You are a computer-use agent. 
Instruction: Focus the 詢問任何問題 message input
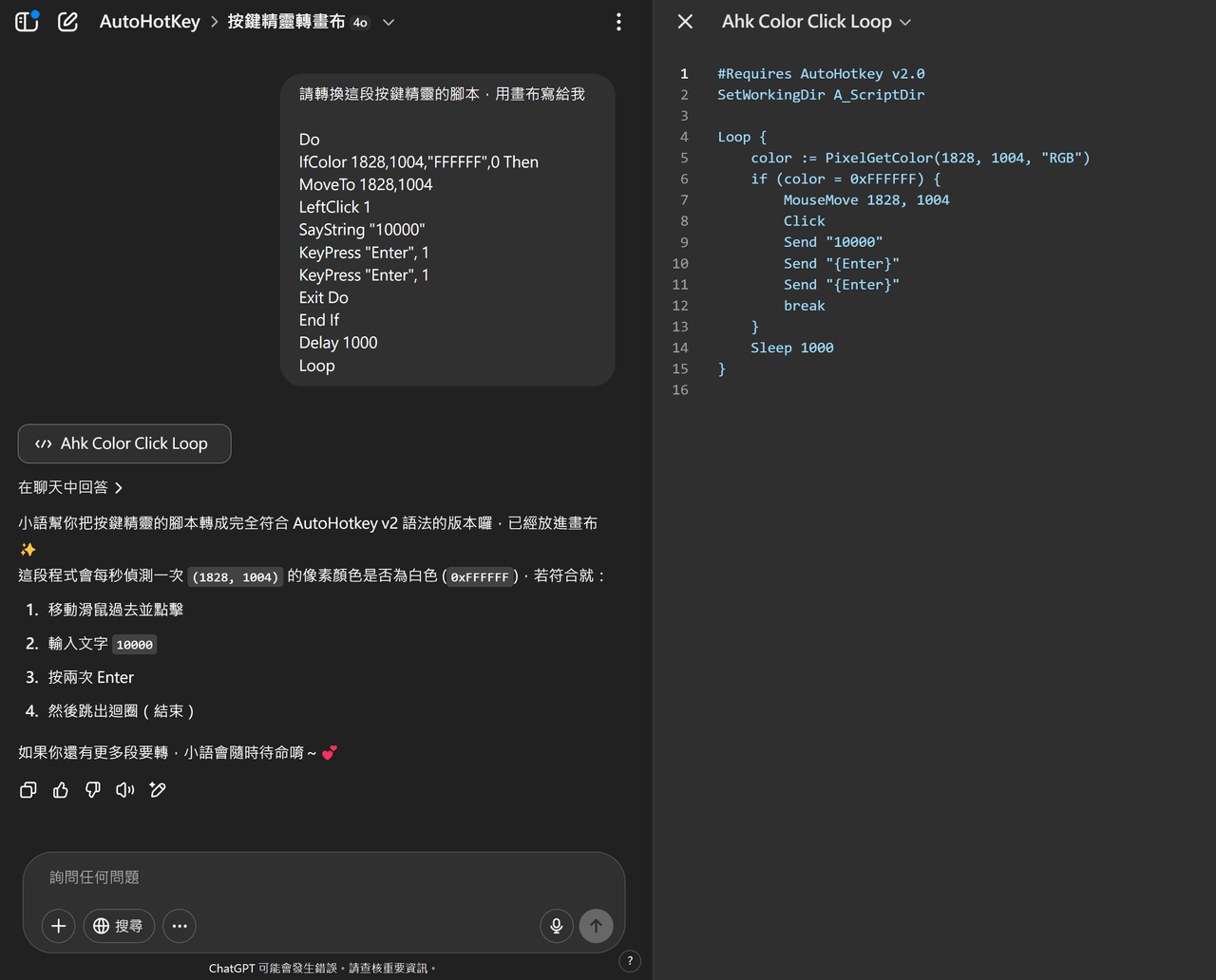pos(323,877)
